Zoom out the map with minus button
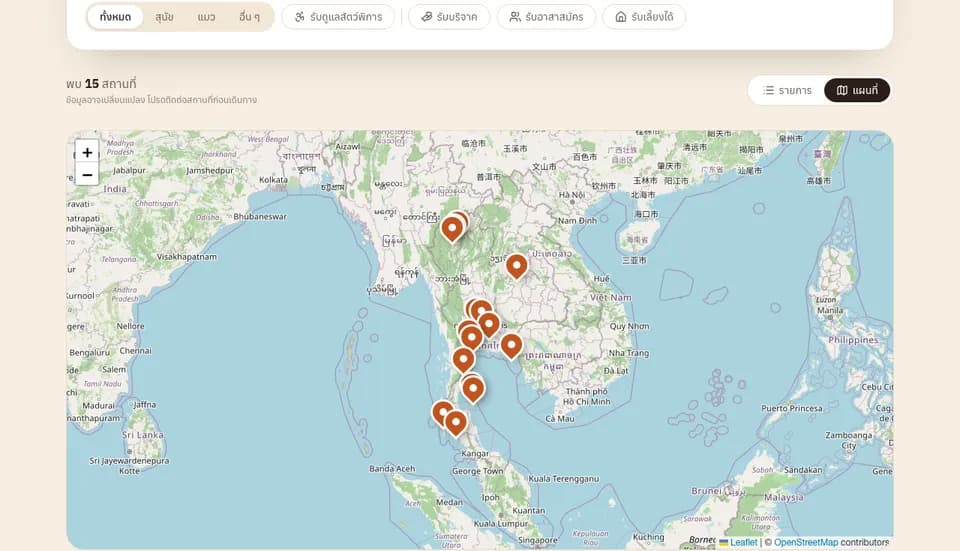This screenshot has width=960, height=551. 87,174
